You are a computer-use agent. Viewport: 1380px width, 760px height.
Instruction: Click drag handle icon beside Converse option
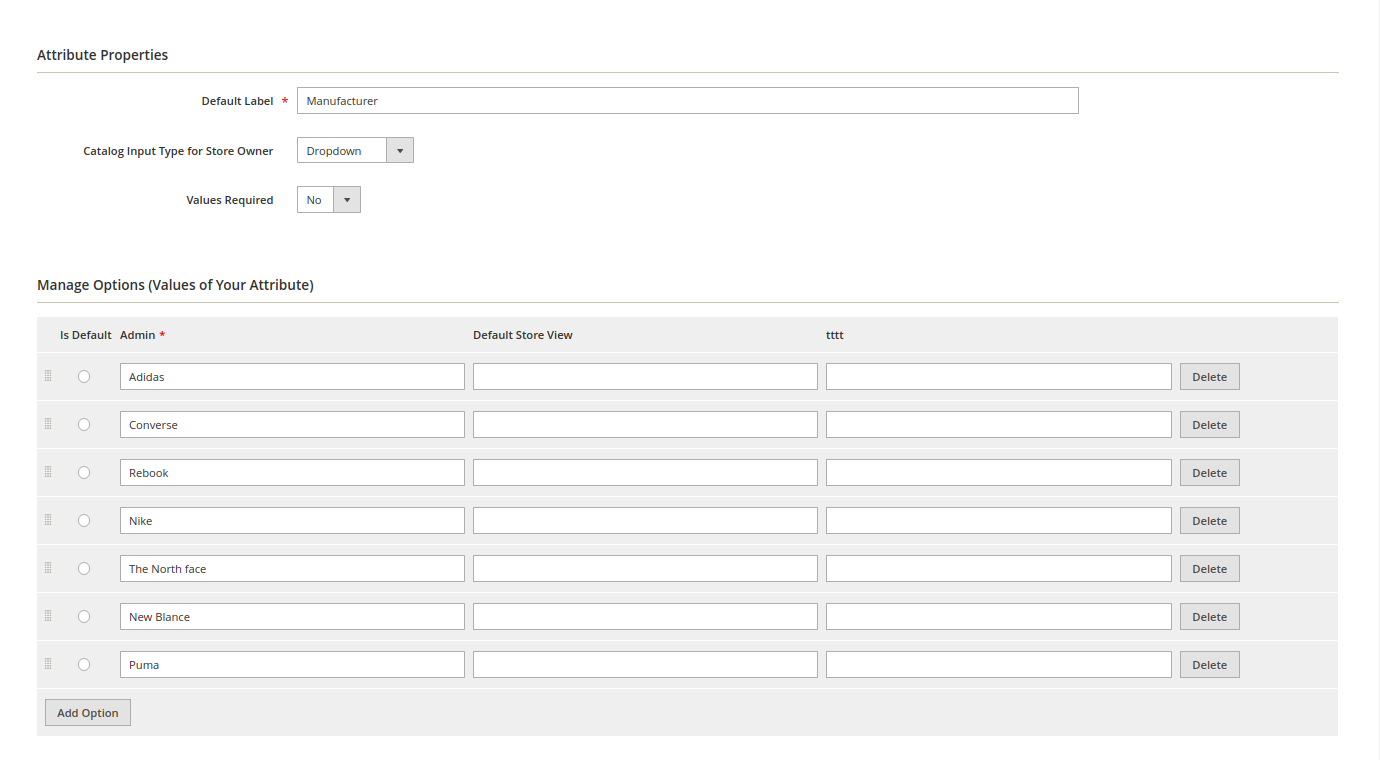pyautogui.click(x=48, y=424)
